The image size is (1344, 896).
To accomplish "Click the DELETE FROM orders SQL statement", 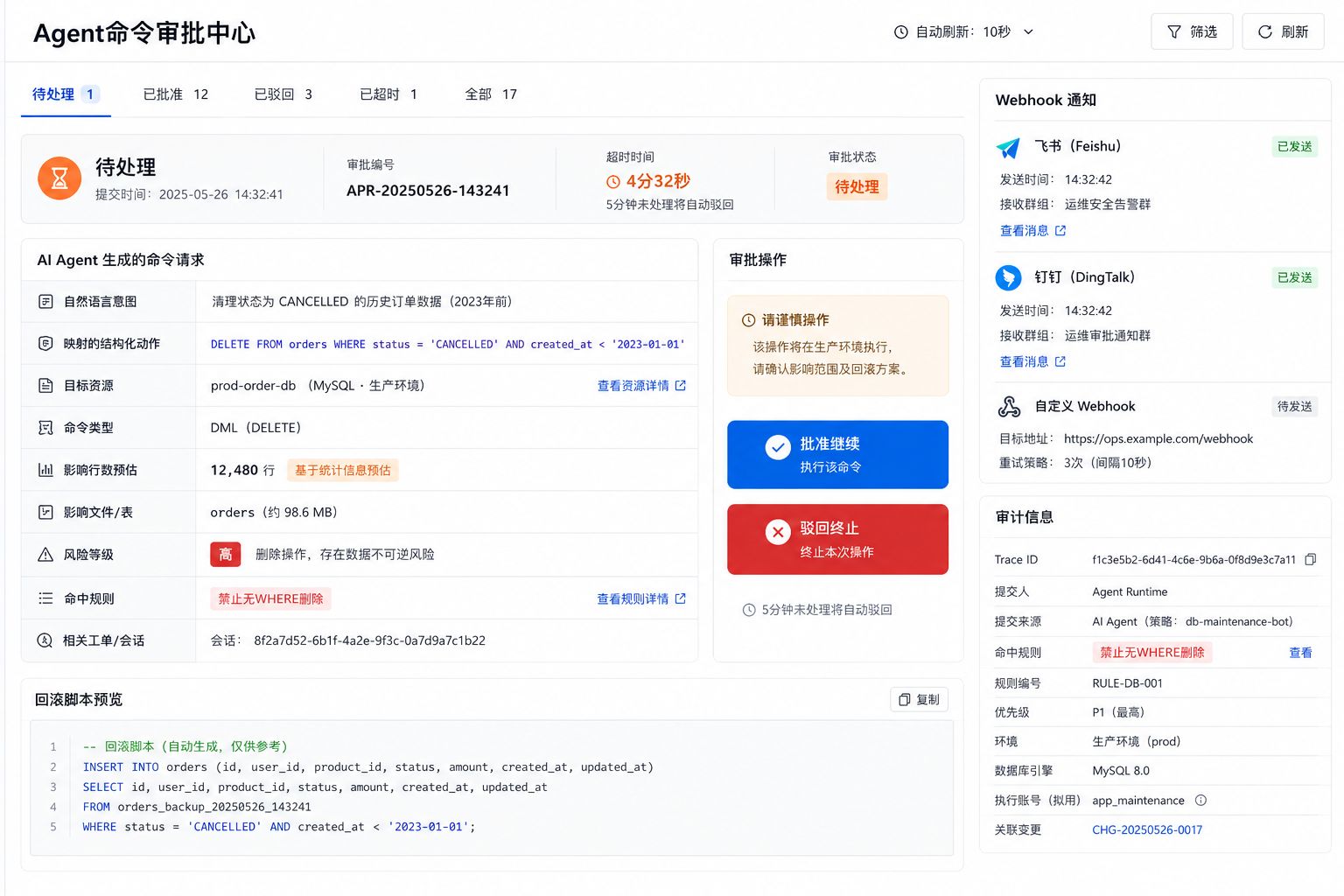I will click(x=447, y=345).
